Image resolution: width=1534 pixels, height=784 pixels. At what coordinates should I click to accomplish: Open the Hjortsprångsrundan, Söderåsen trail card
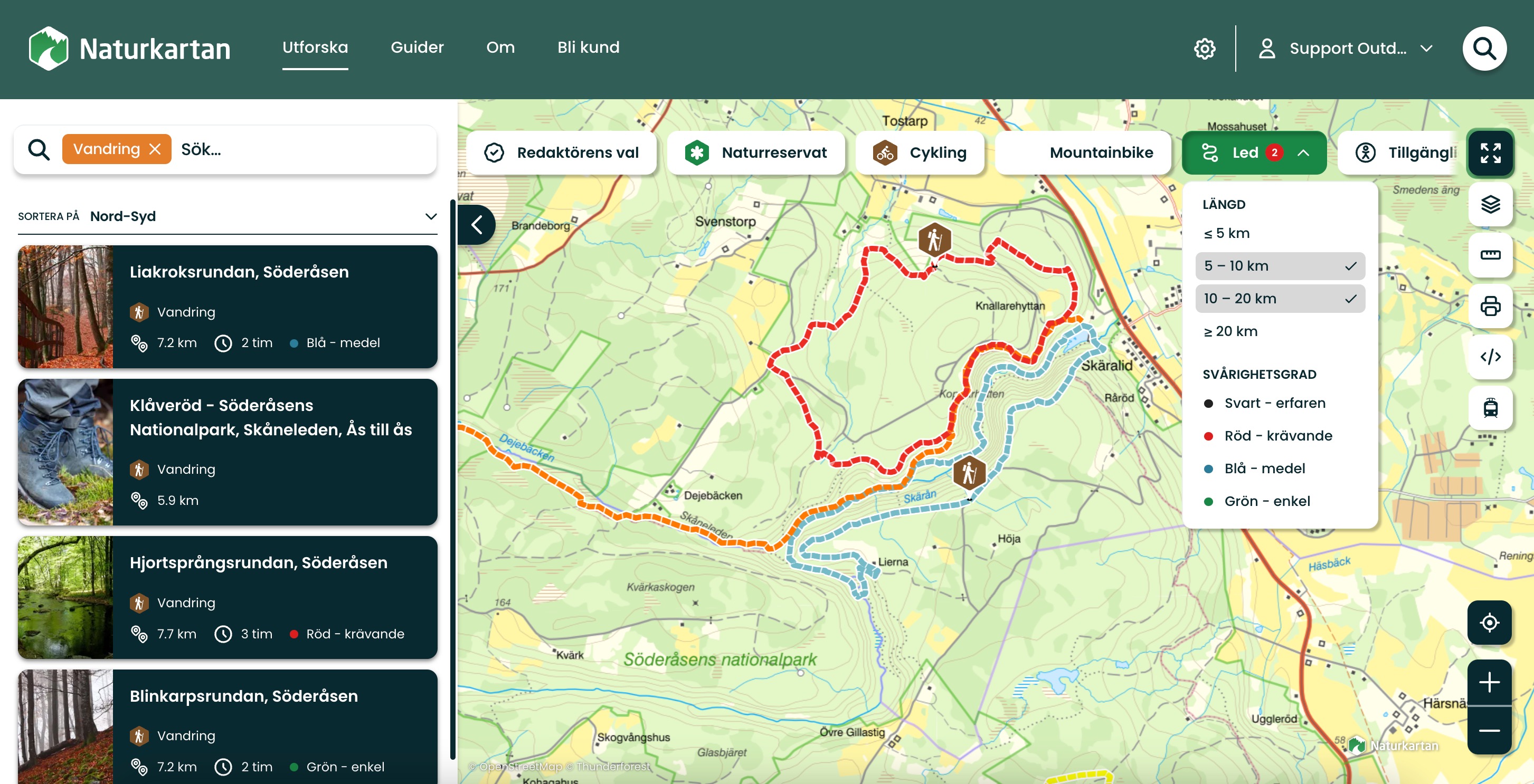pos(228,598)
